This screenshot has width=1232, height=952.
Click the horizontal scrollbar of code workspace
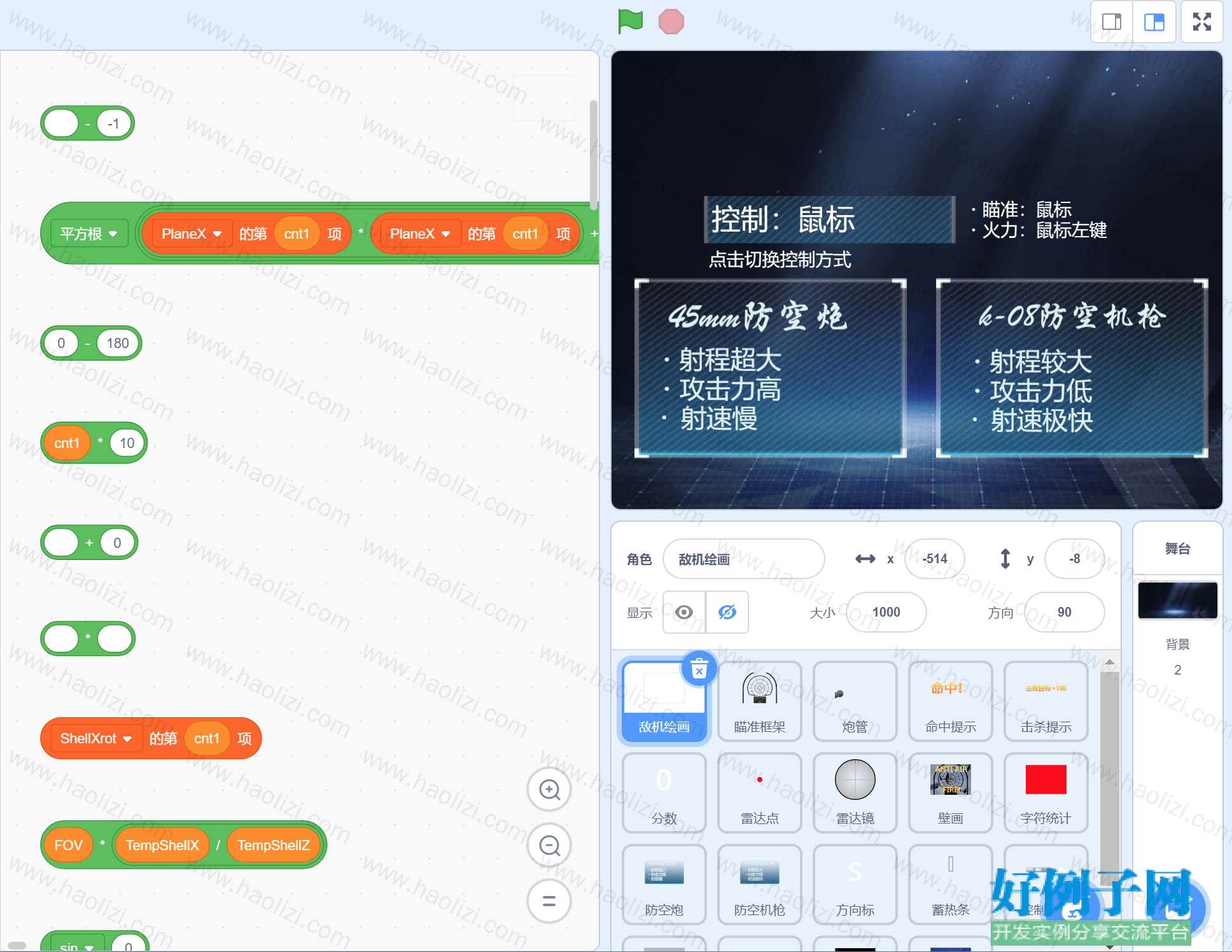tap(17, 945)
